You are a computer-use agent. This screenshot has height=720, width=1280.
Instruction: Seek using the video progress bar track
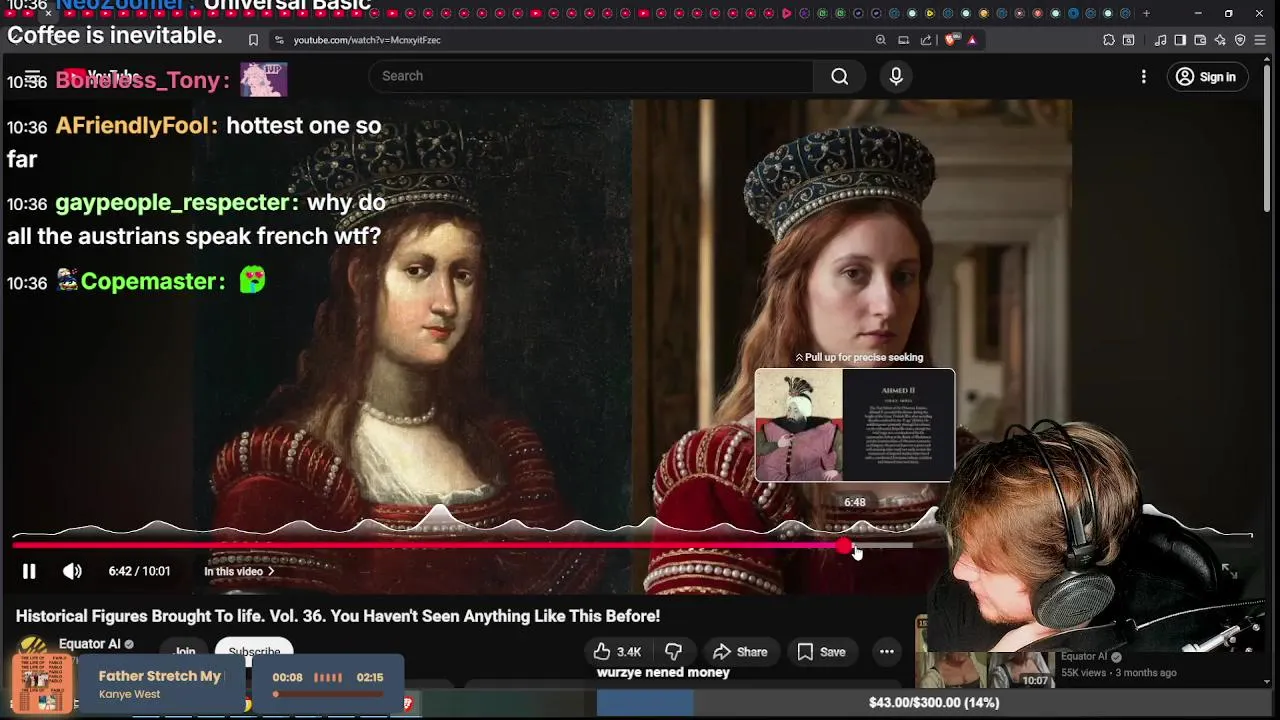(x=632, y=545)
